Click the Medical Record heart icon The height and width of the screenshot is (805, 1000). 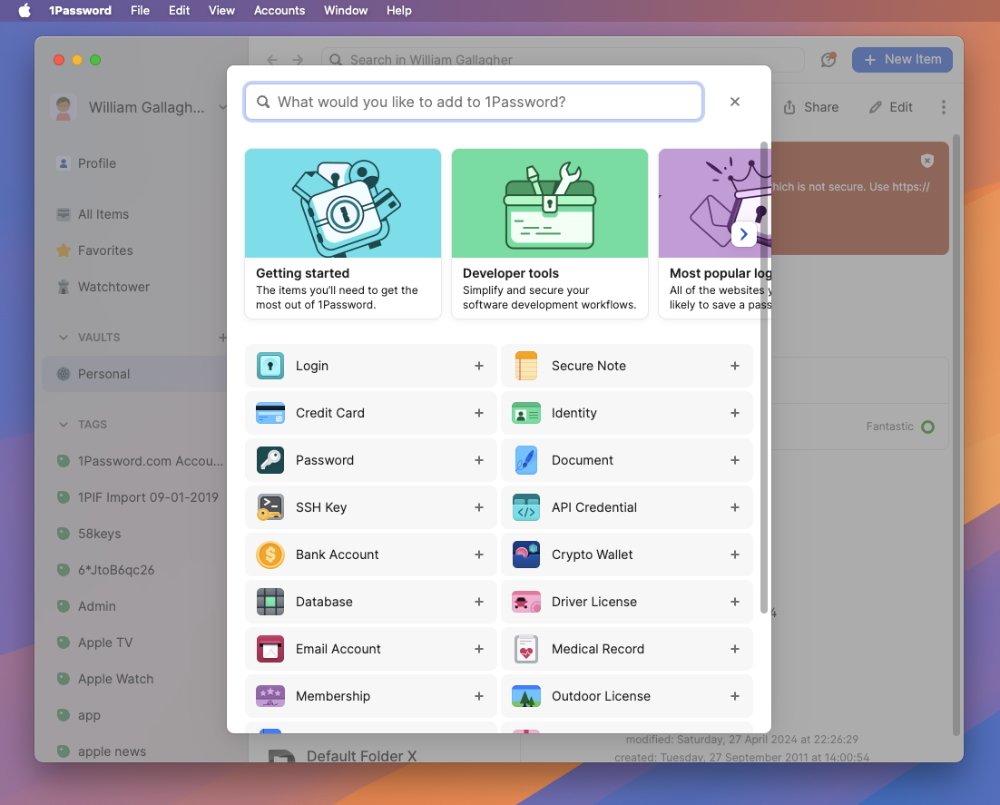526,649
